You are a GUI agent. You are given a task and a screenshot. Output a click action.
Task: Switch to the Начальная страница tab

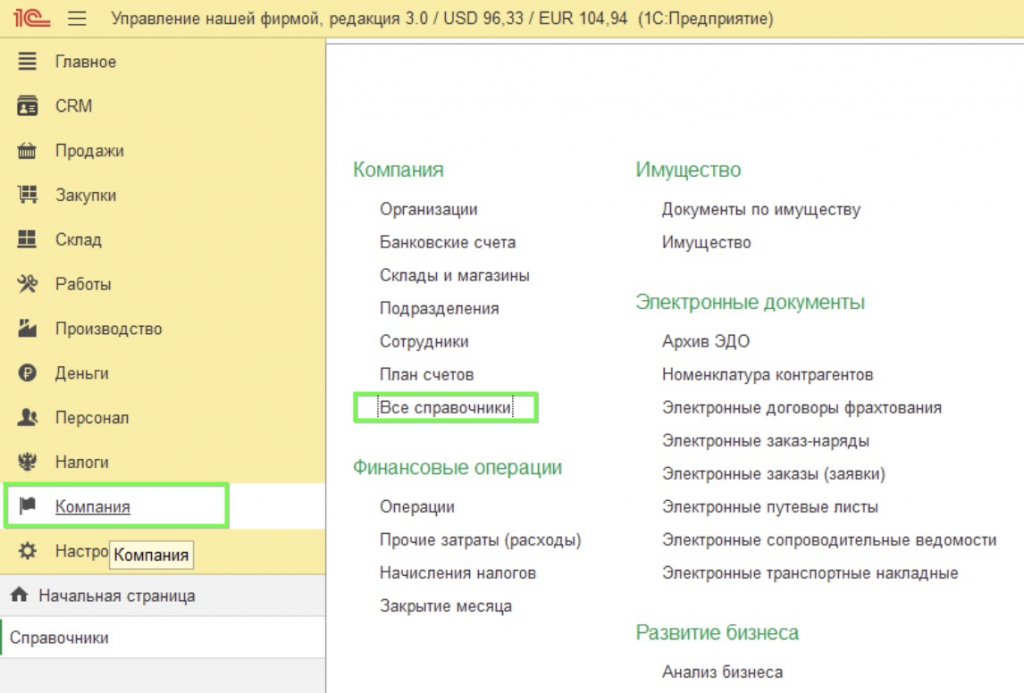point(163,596)
